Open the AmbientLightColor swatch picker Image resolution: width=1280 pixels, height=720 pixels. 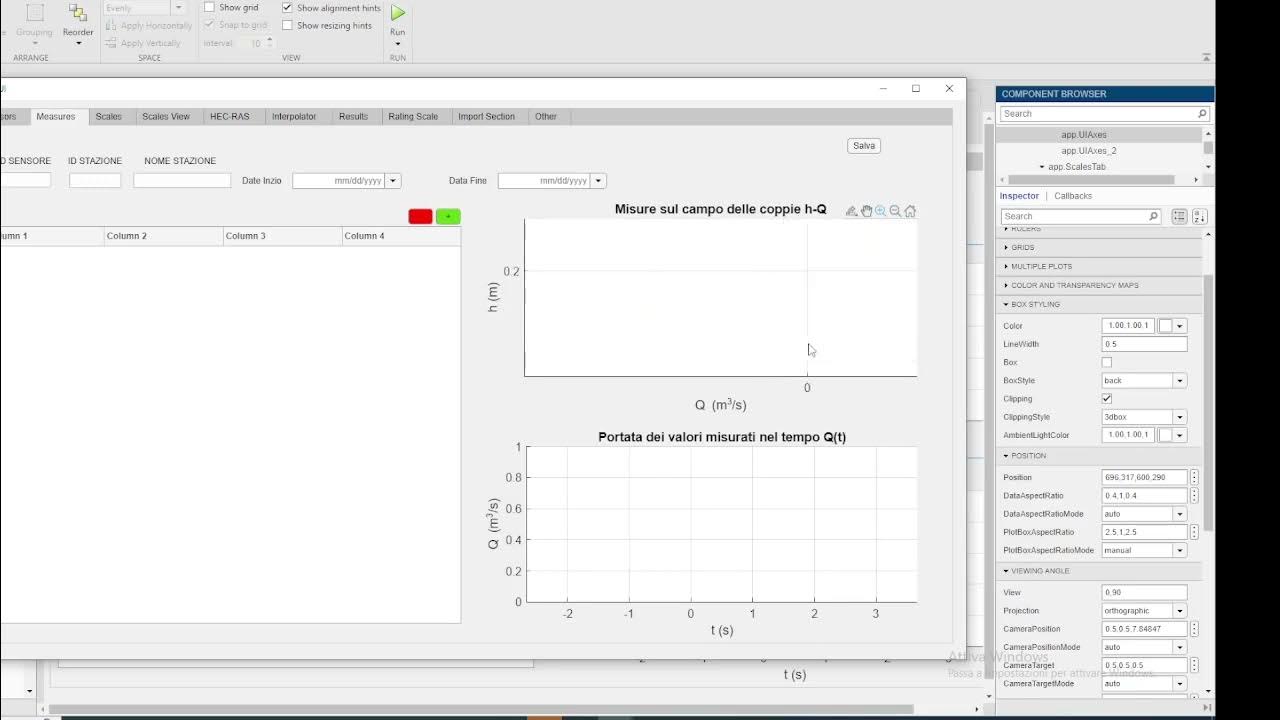point(1171,435)
